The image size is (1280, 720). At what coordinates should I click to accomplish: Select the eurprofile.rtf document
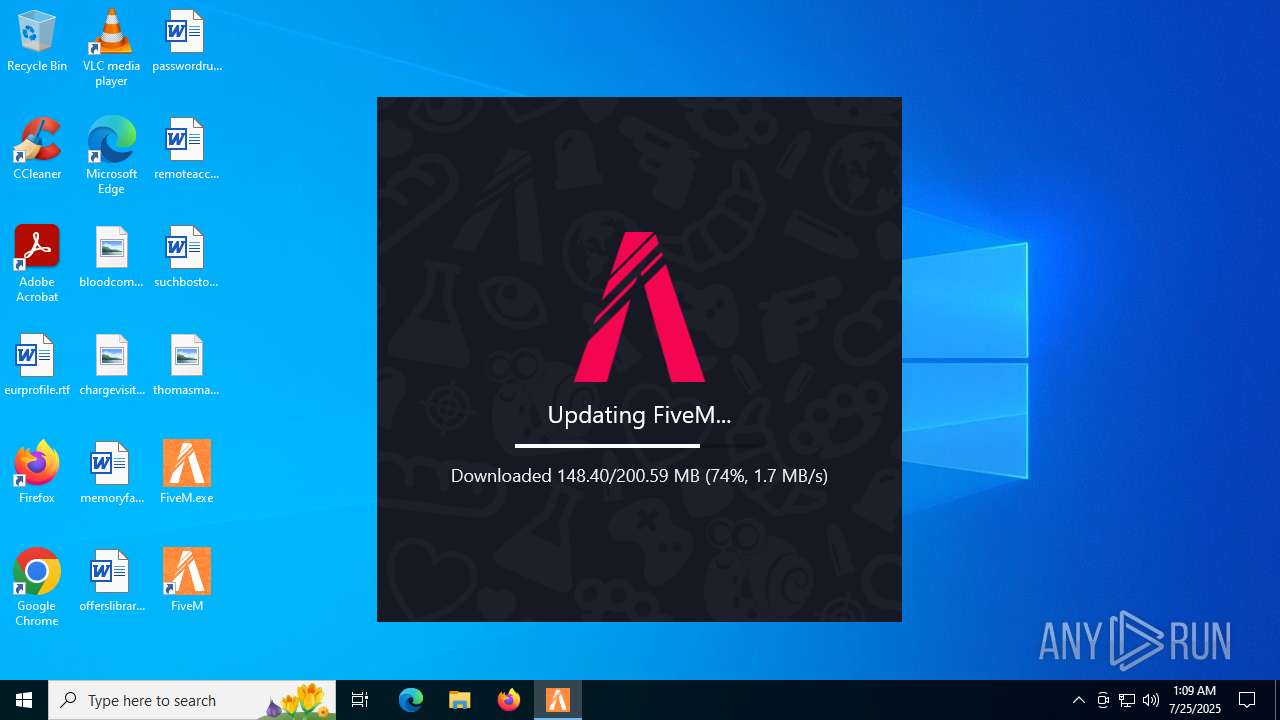(37, 366)
